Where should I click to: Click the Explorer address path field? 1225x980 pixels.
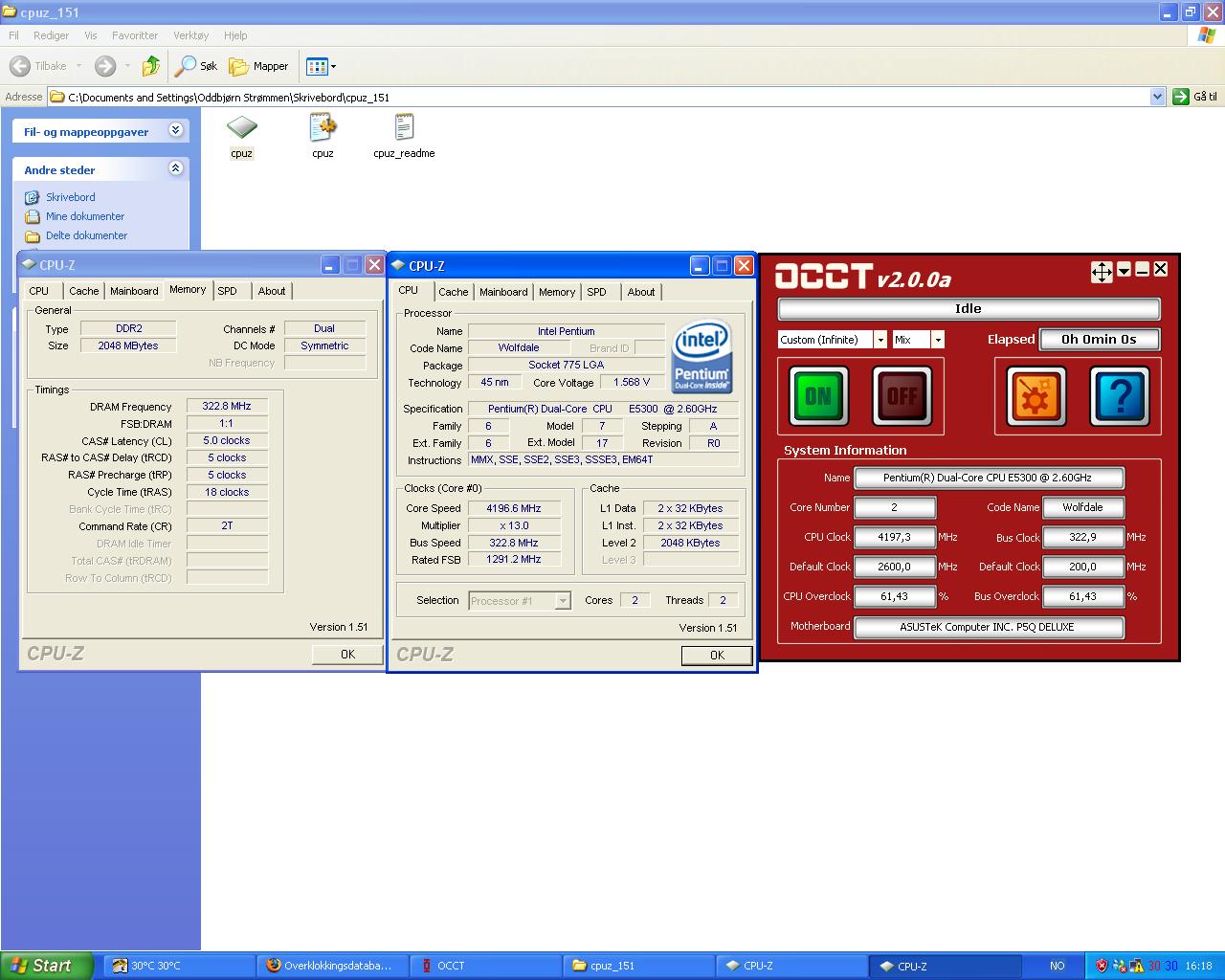(x=598, y=97)
